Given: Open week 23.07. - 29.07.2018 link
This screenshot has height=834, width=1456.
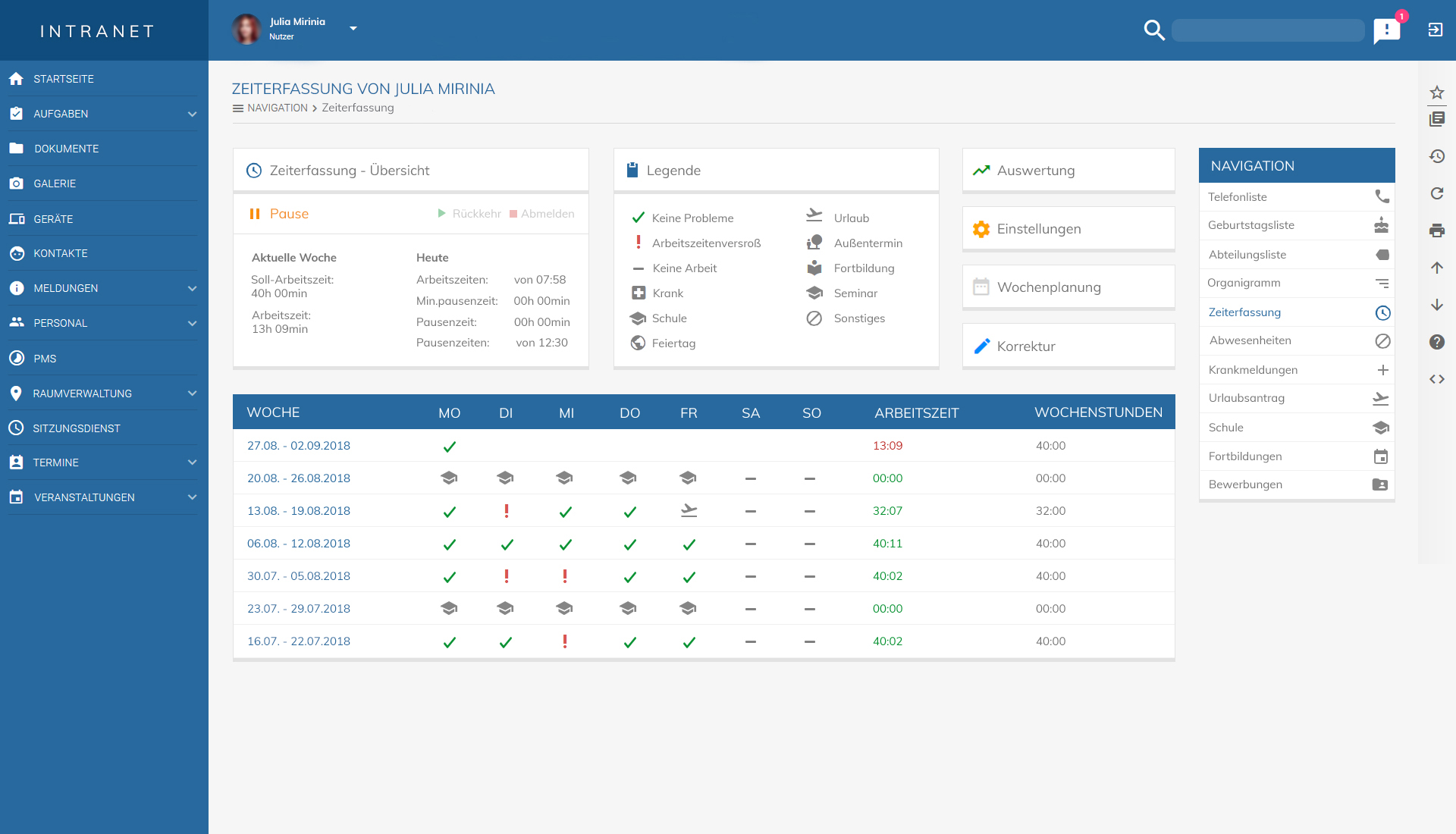Looking at the screenshot, I should (x=299, y=609).
